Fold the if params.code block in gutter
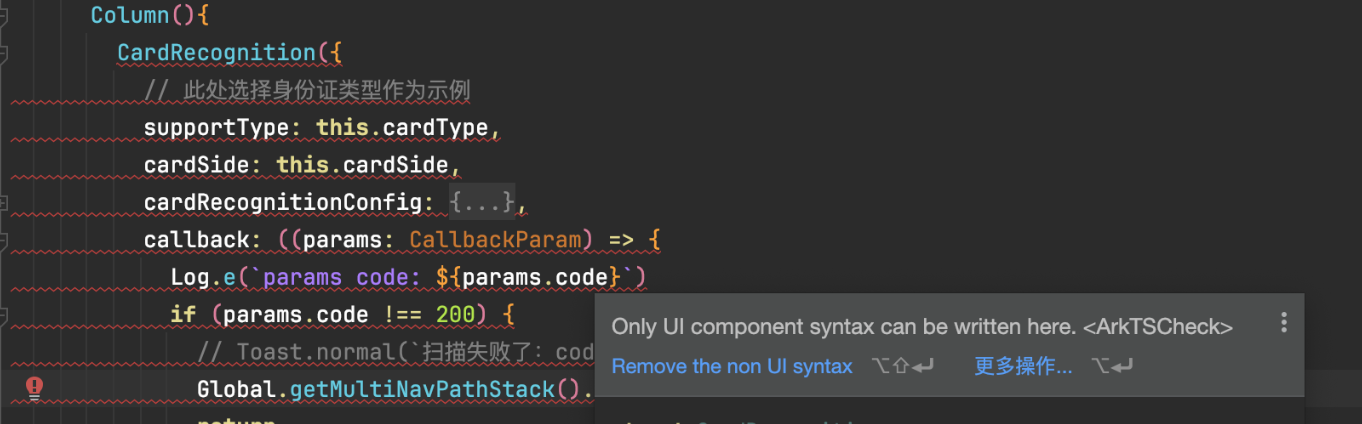This screenshot has height=424, width=1362. point(4,315)
